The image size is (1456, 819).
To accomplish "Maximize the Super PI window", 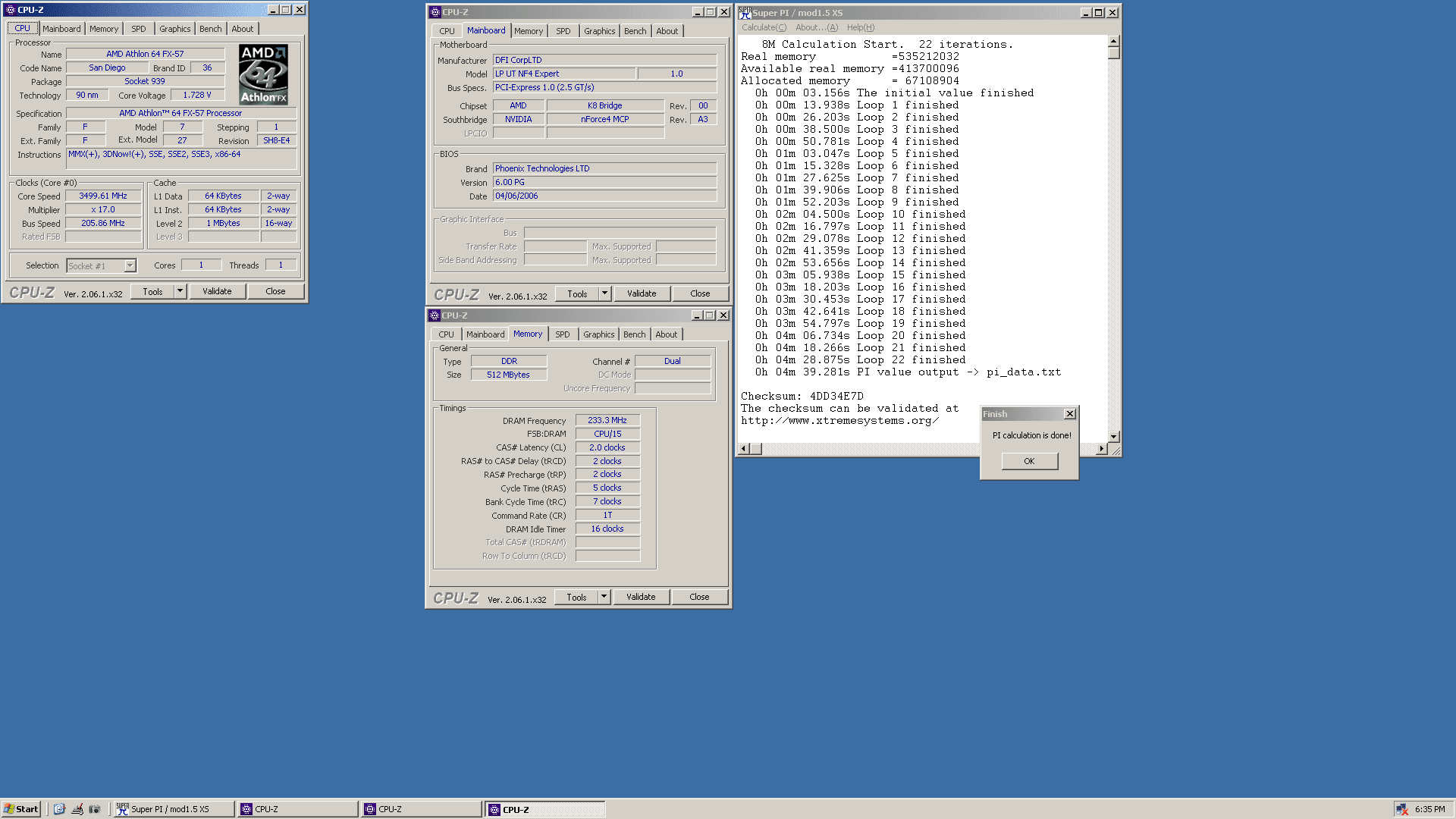I will (x=1098, y=13).
